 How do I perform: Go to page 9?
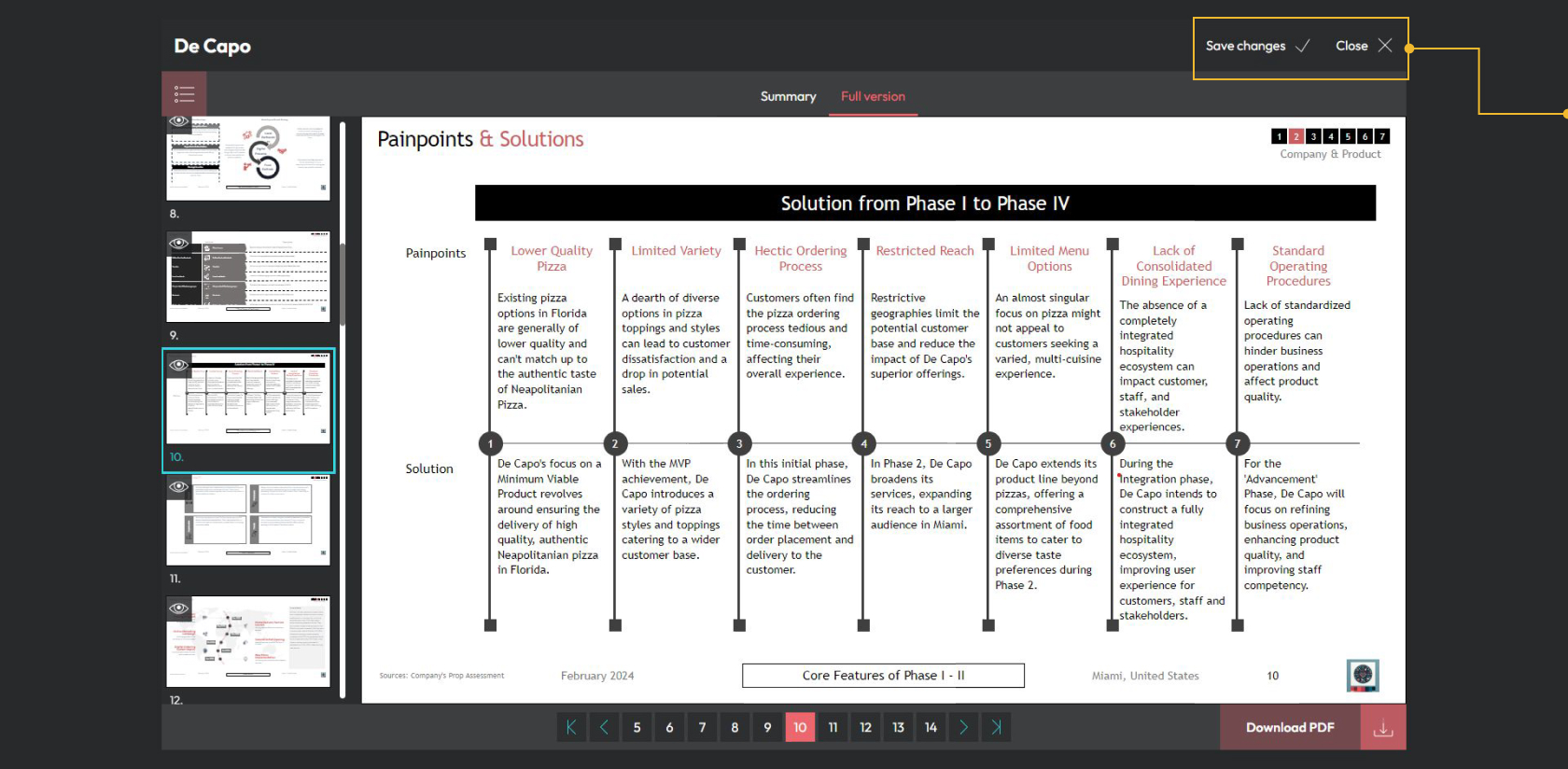[767, 727]
